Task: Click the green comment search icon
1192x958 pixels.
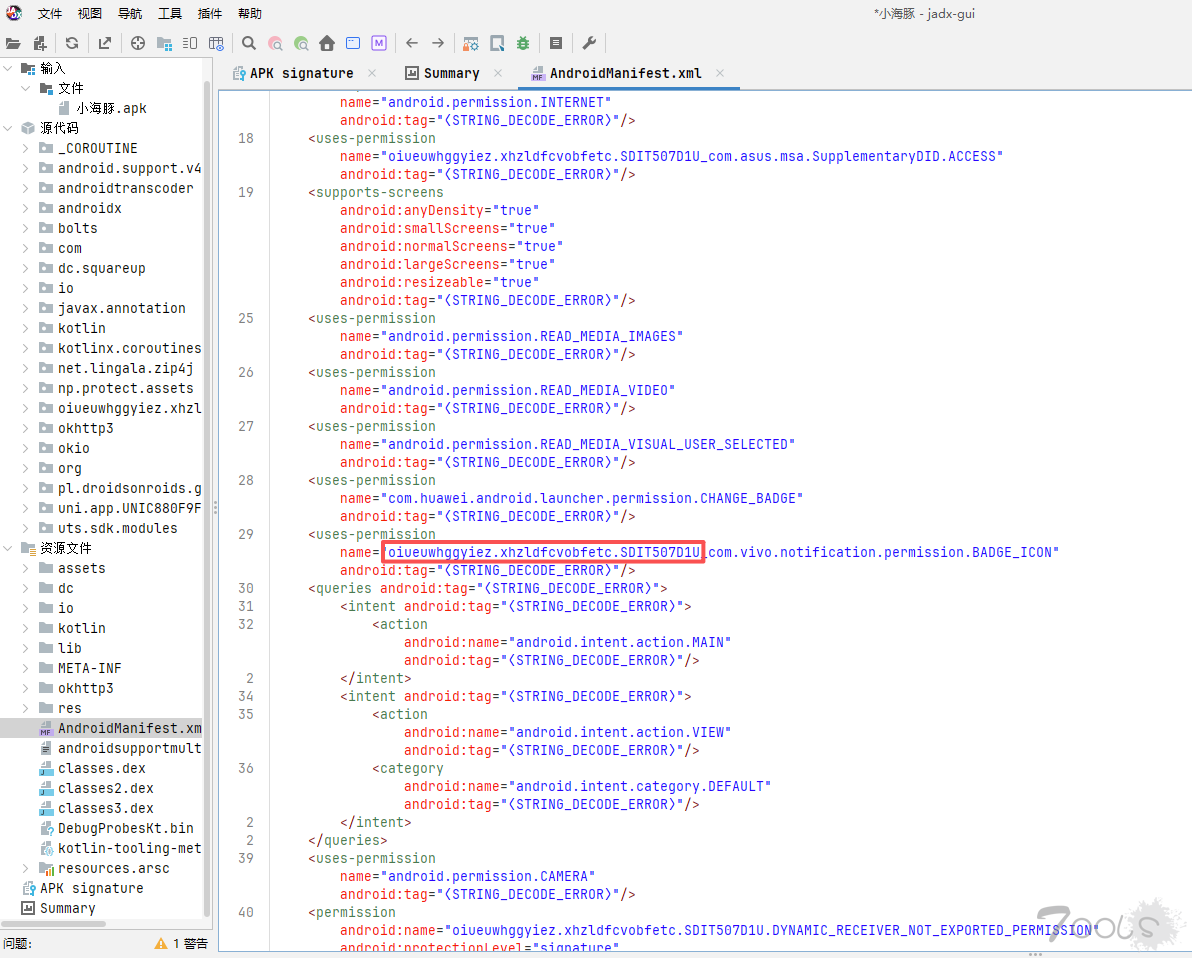Action: tap(301, 43)
